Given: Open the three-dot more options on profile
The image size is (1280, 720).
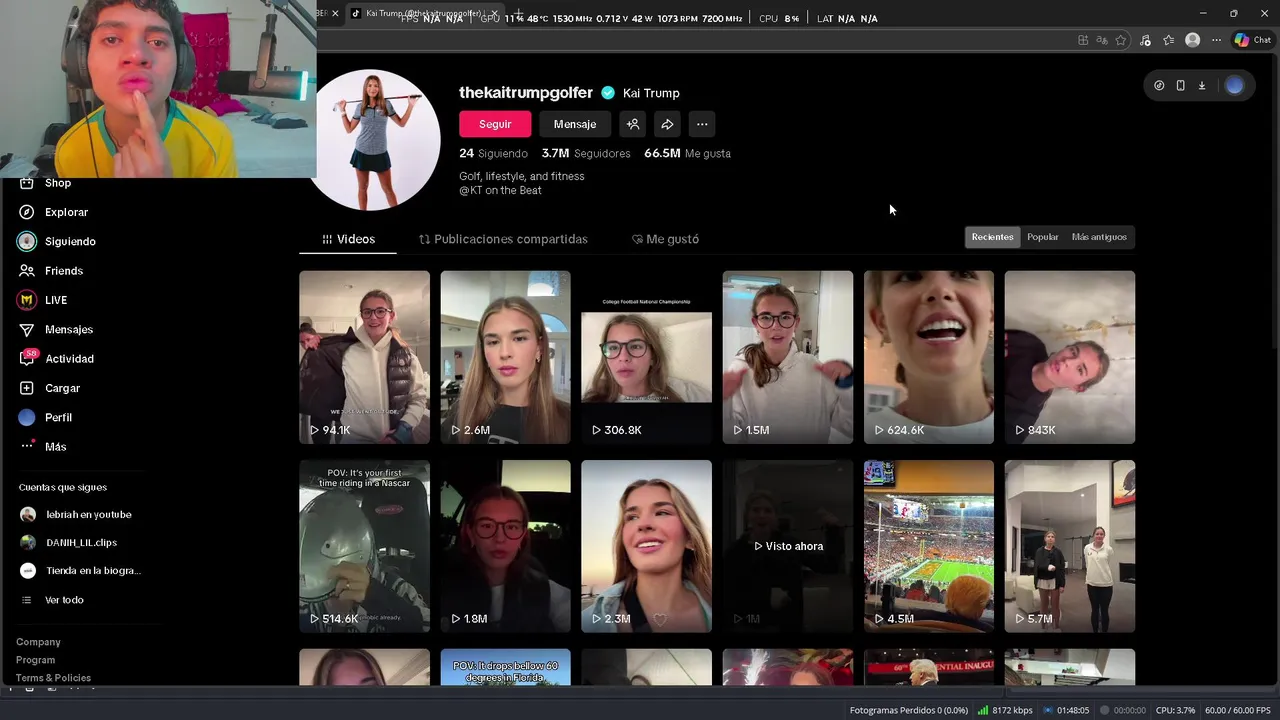Looking at the screenshot, I should pyautogui.click(x=702, y=124).
